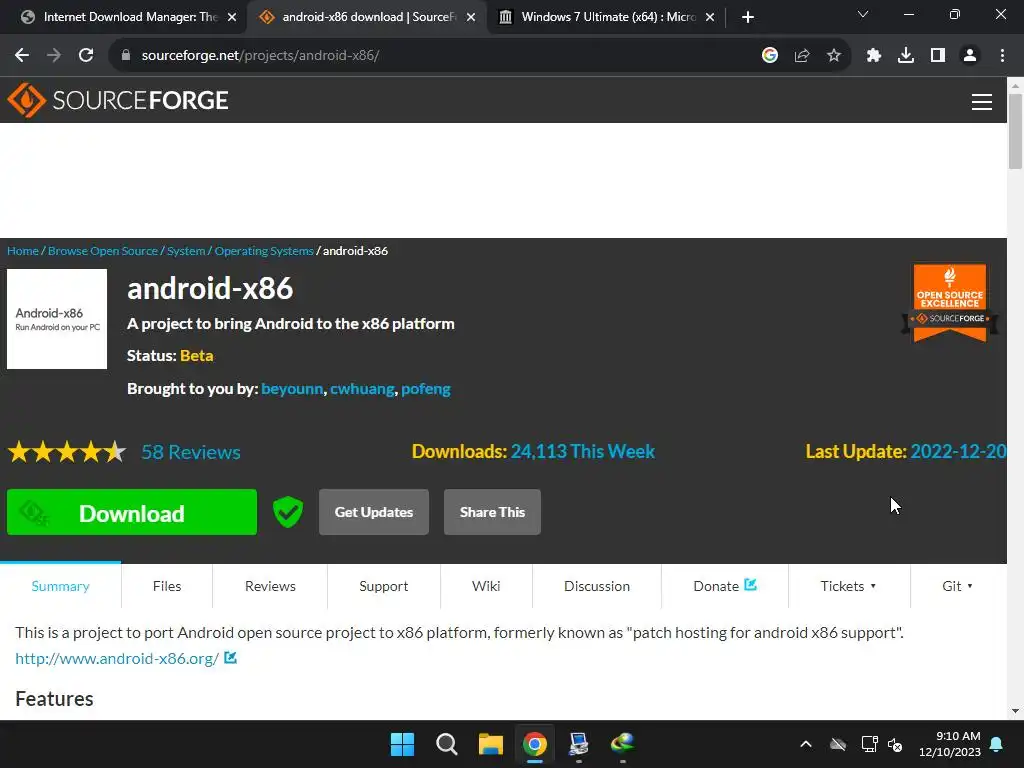Open tab search chevron in title bar
The width and height of the screenshot is (1024, 768).
coord(863,14)
